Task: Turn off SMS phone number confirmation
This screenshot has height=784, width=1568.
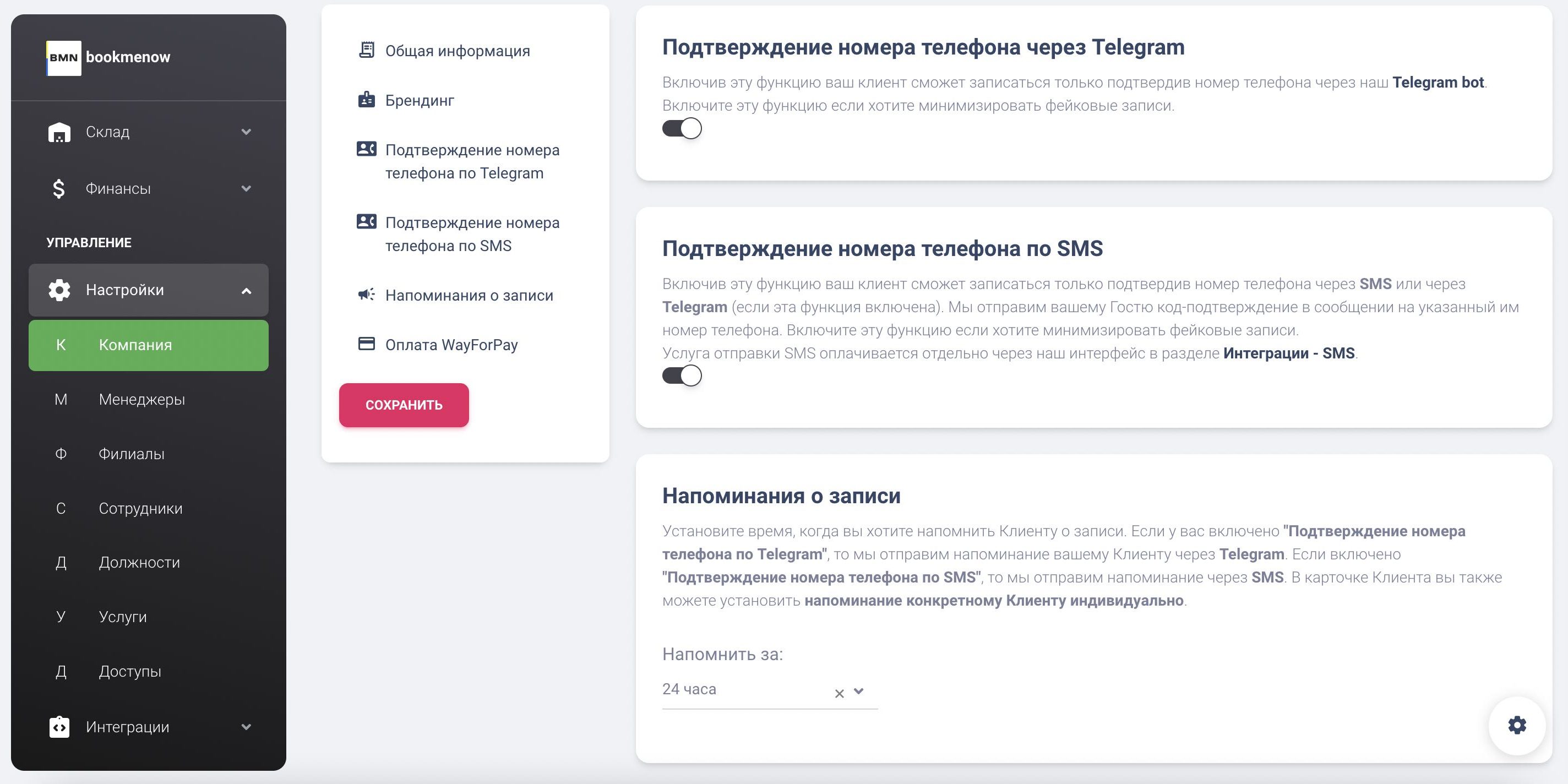Action: [680, 375]
